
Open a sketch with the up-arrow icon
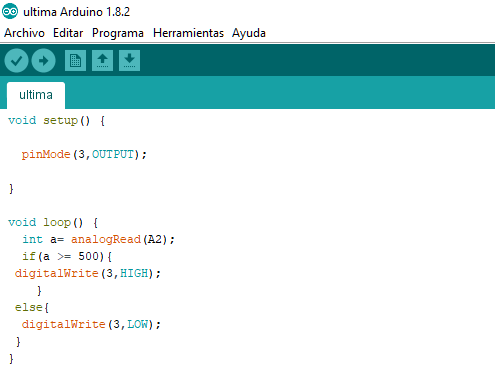102,60
